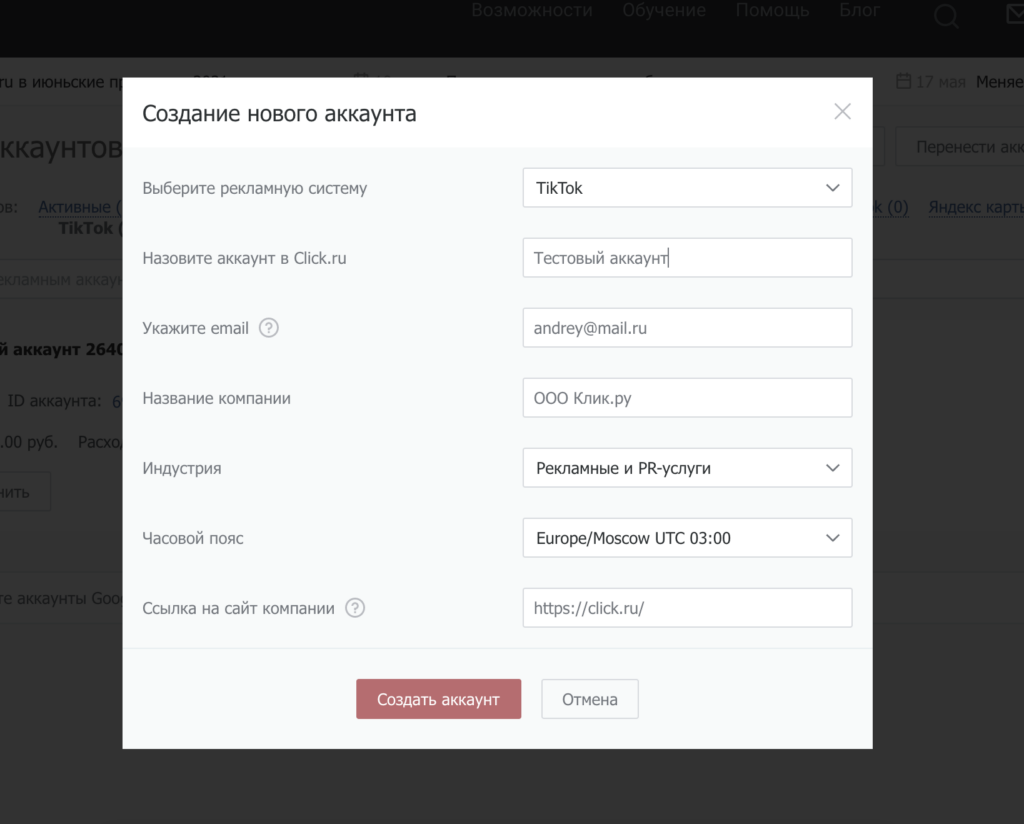Click the dialog title Создание нового аккаунта
The image size is (1024, 824).
coord(280,114)
